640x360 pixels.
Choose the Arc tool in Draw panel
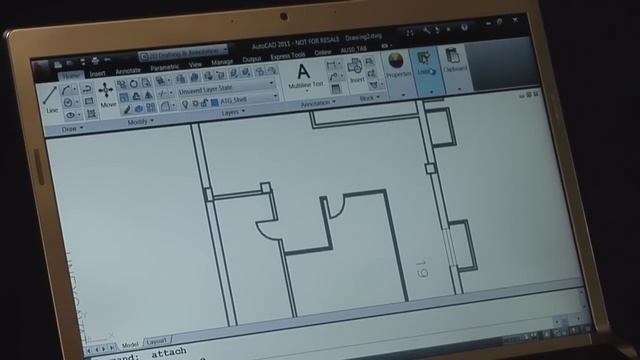click(x=67, y=90)
